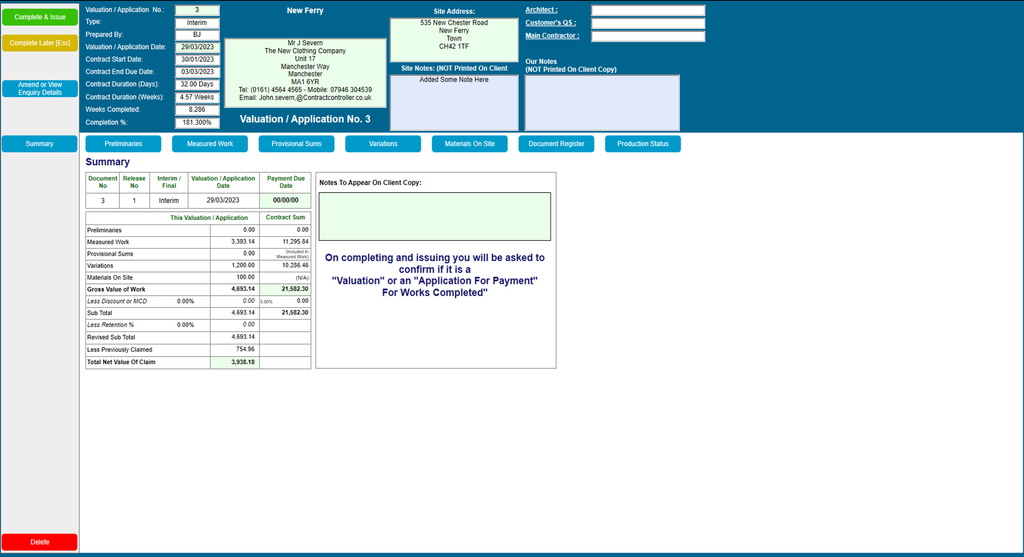Click the Architect link
The image size is (1024, 557).
point(541,10)
